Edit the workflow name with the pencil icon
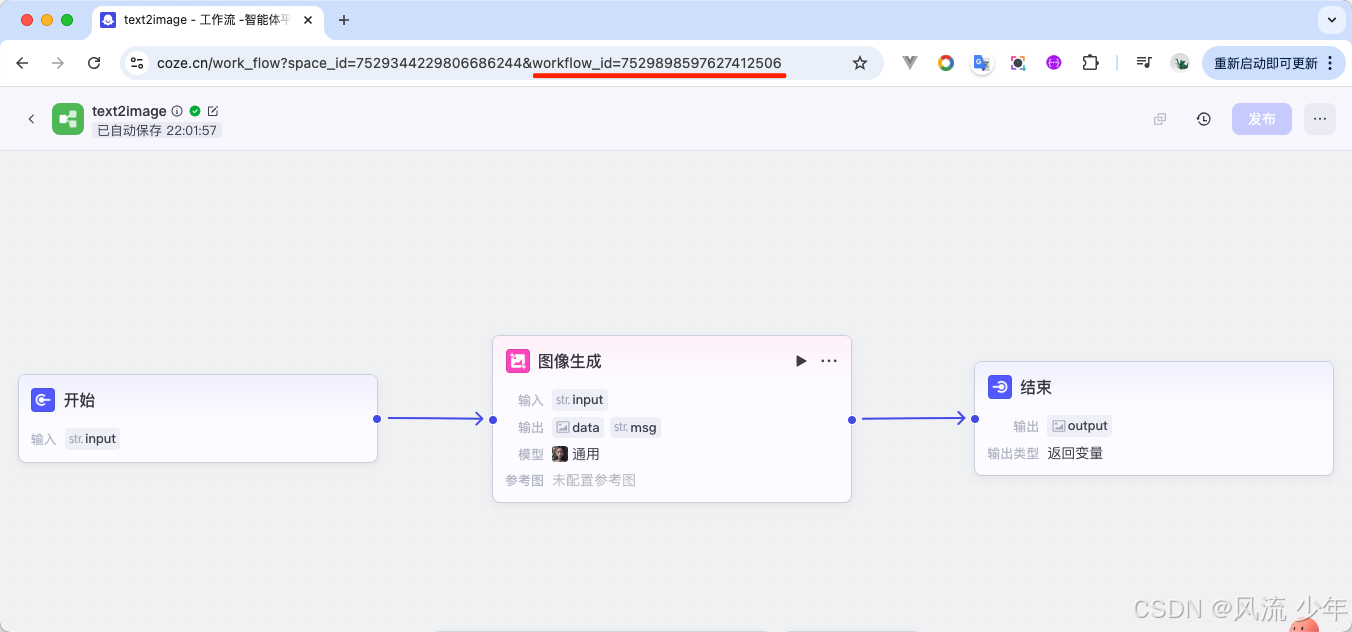Screen dimensions: 1352x632 point(212,111)
